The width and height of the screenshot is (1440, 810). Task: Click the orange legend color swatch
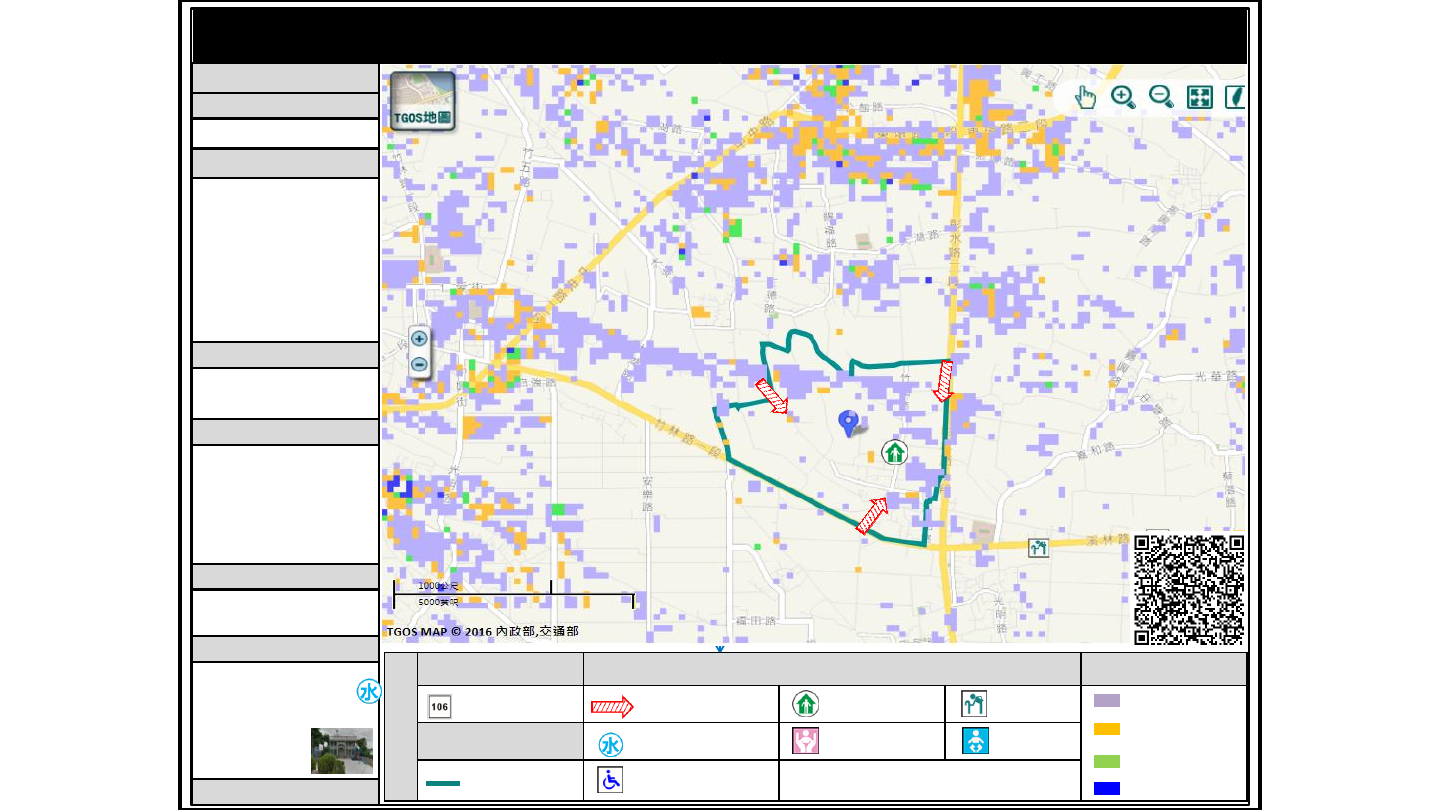pos(1107,729)
